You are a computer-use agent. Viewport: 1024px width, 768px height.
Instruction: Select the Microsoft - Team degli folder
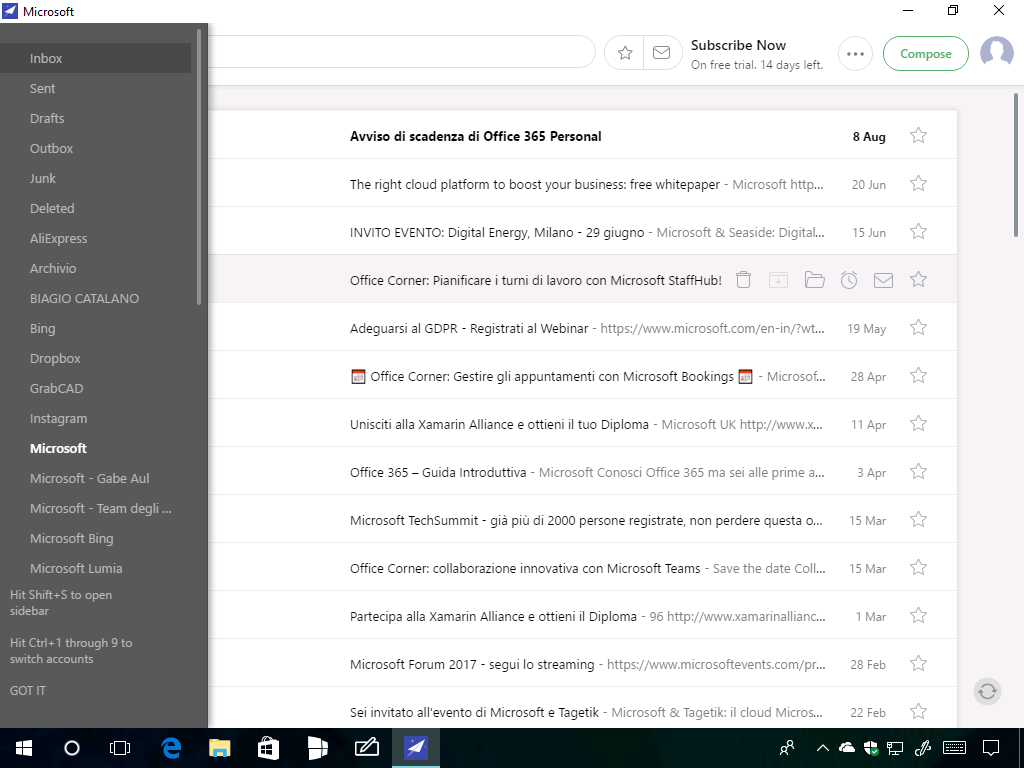(95, 509)
